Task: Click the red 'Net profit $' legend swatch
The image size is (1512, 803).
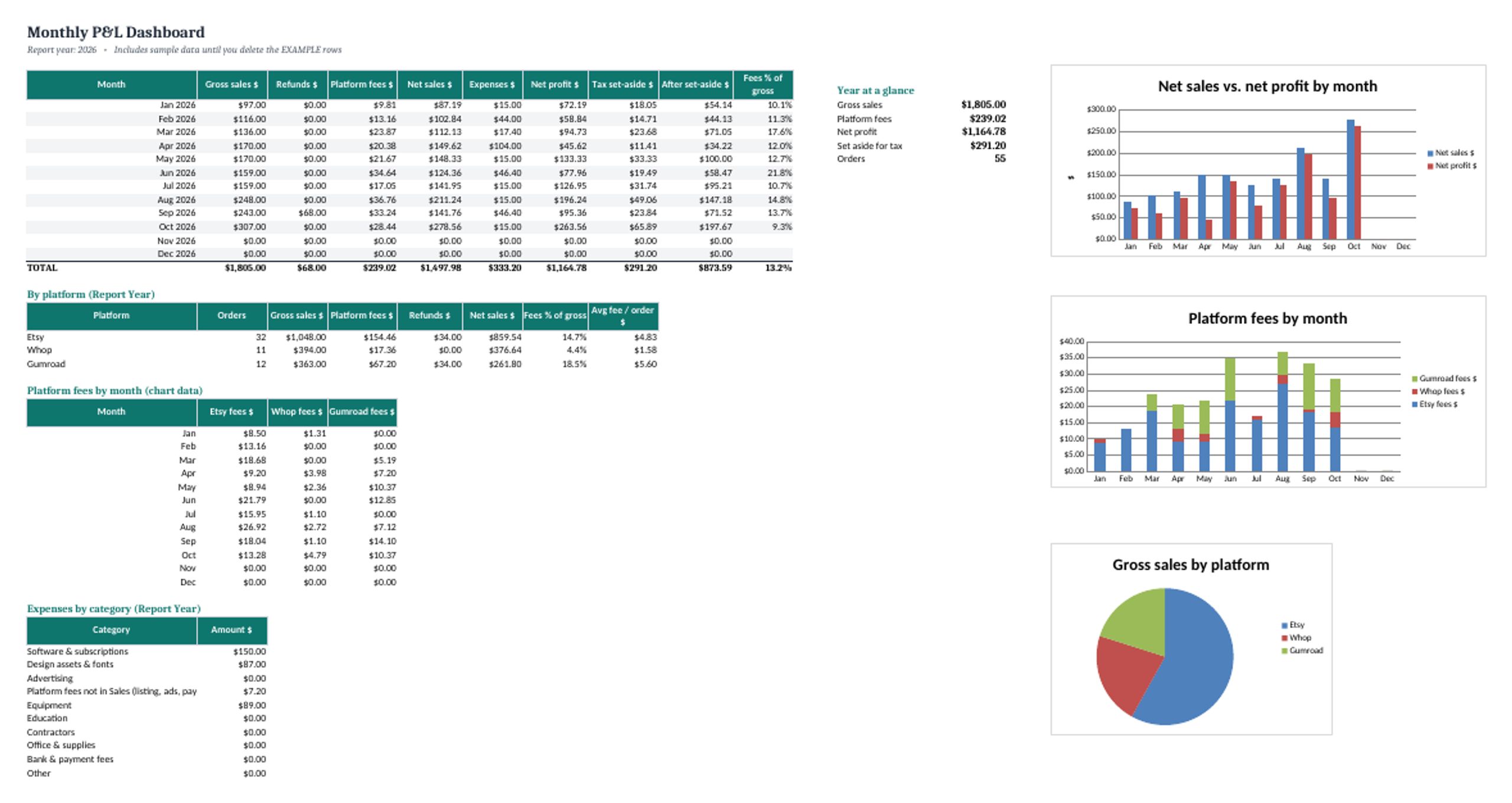Action: coord(1430,166)
